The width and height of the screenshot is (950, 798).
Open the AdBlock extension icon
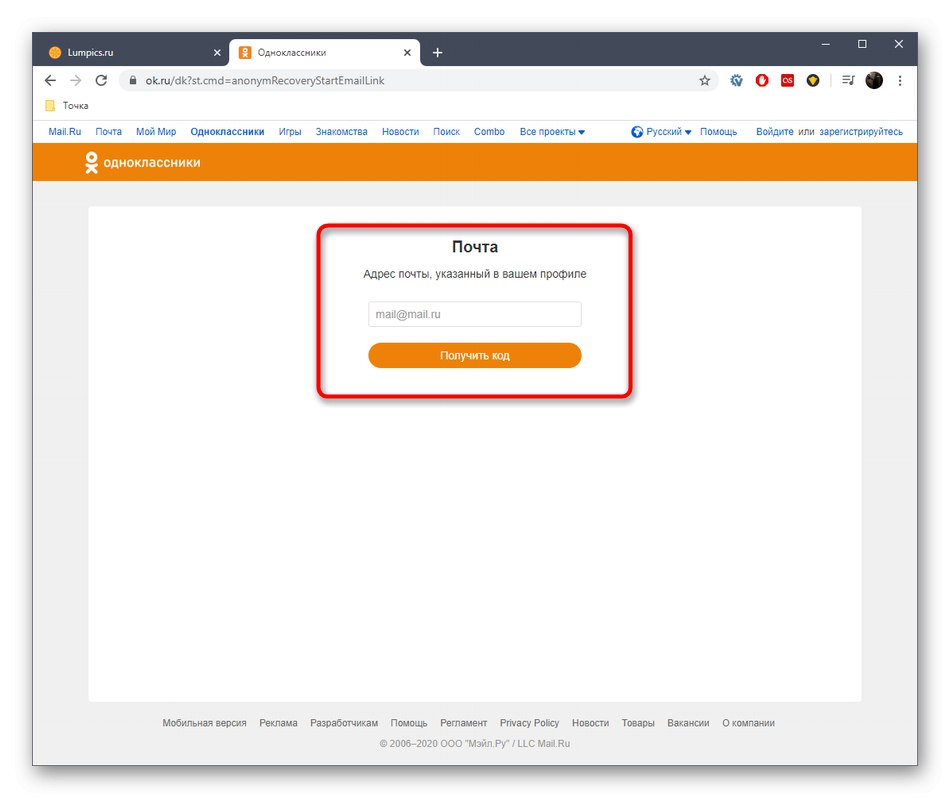pyautogui.click(x=762, y=80)
